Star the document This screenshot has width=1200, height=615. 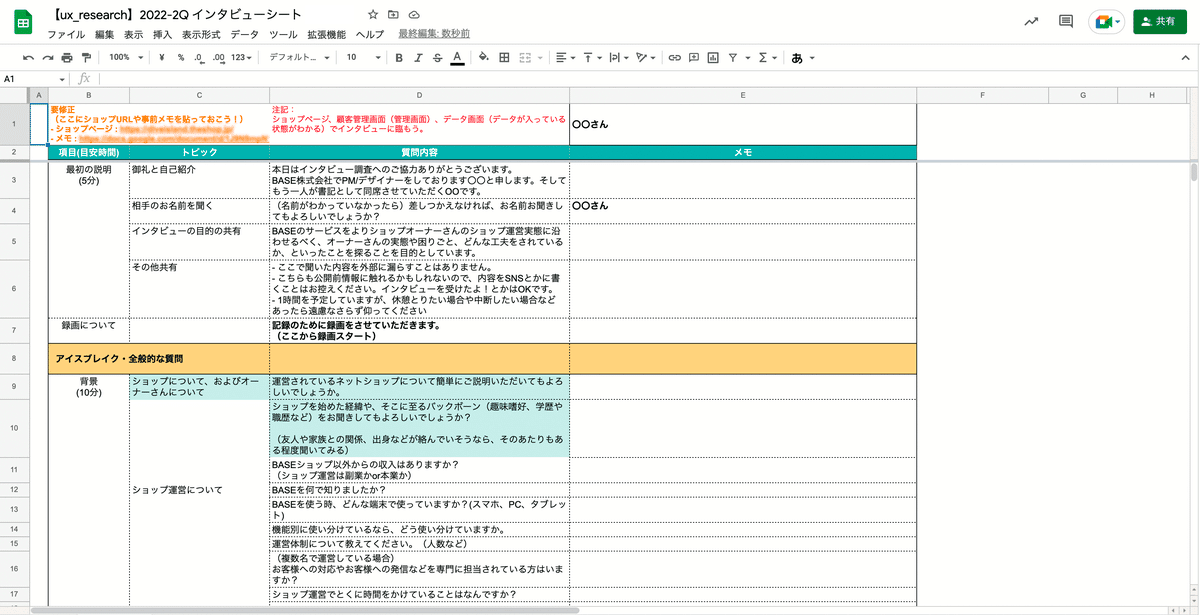pos(373,15)
